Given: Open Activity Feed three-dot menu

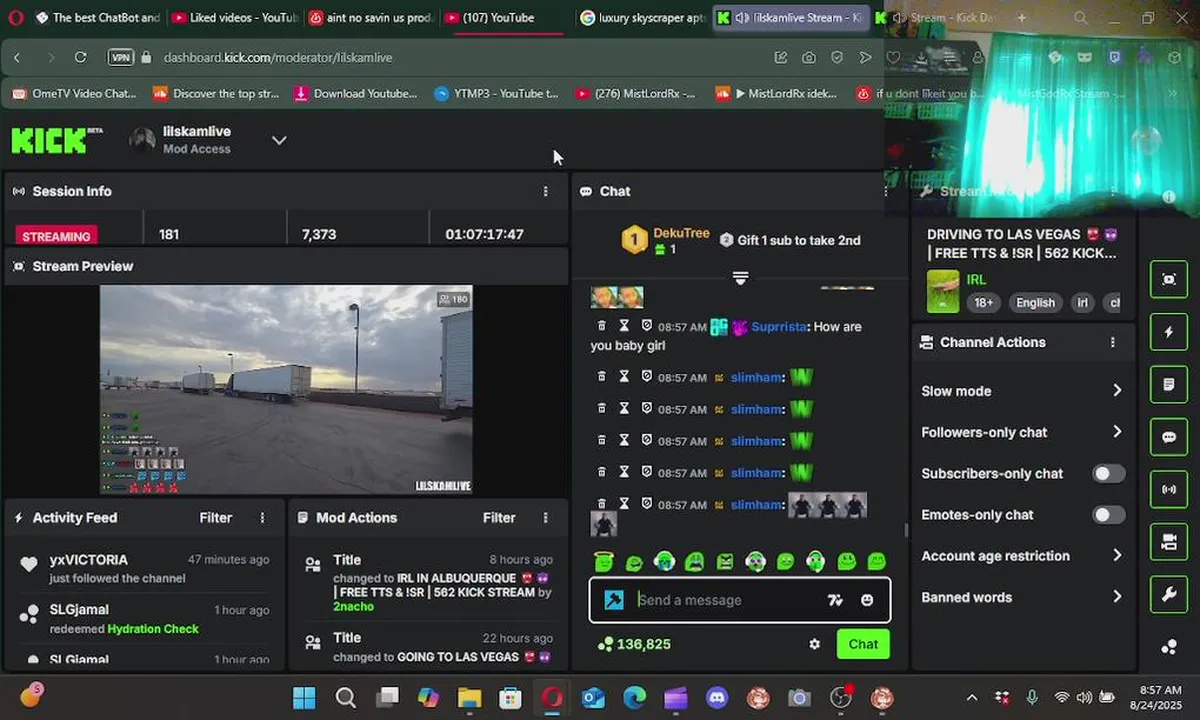Looking at the screenshot, I should [263, 518].
